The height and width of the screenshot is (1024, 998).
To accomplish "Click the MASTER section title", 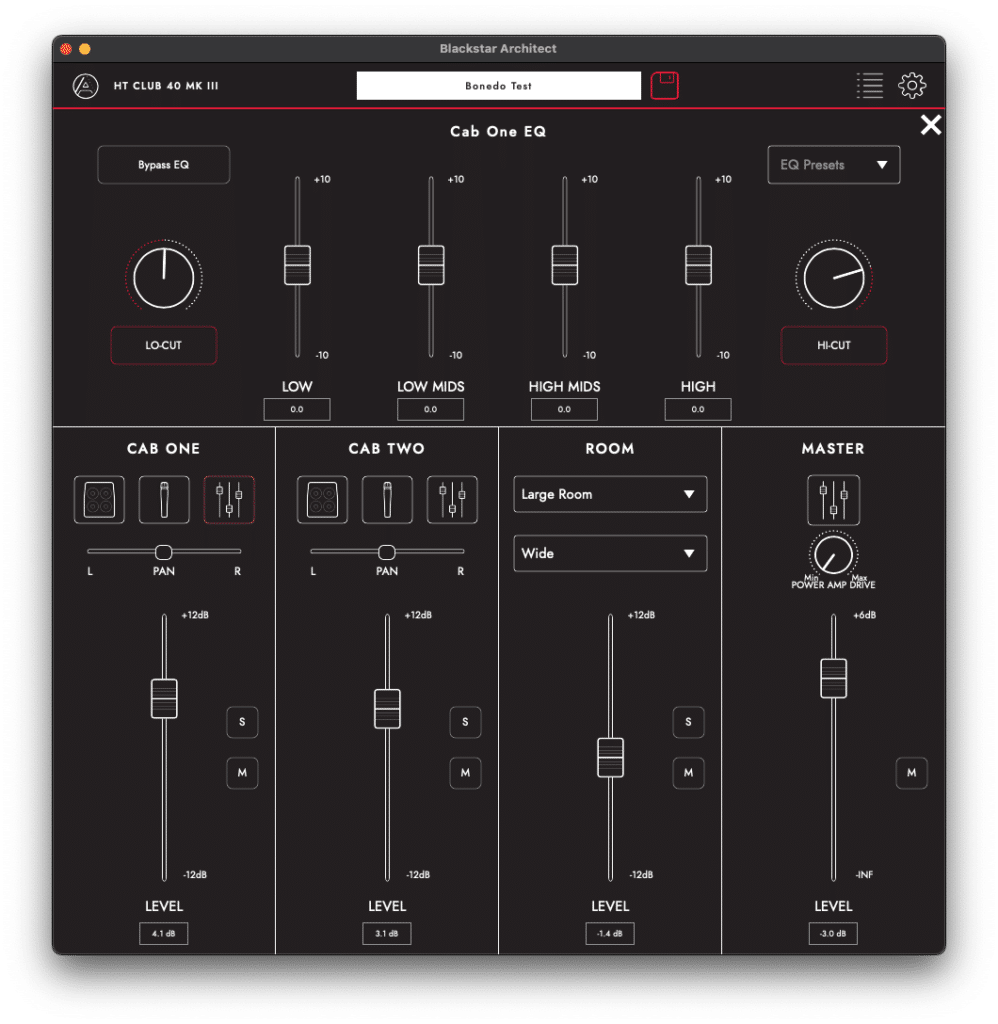I will 833,449.
